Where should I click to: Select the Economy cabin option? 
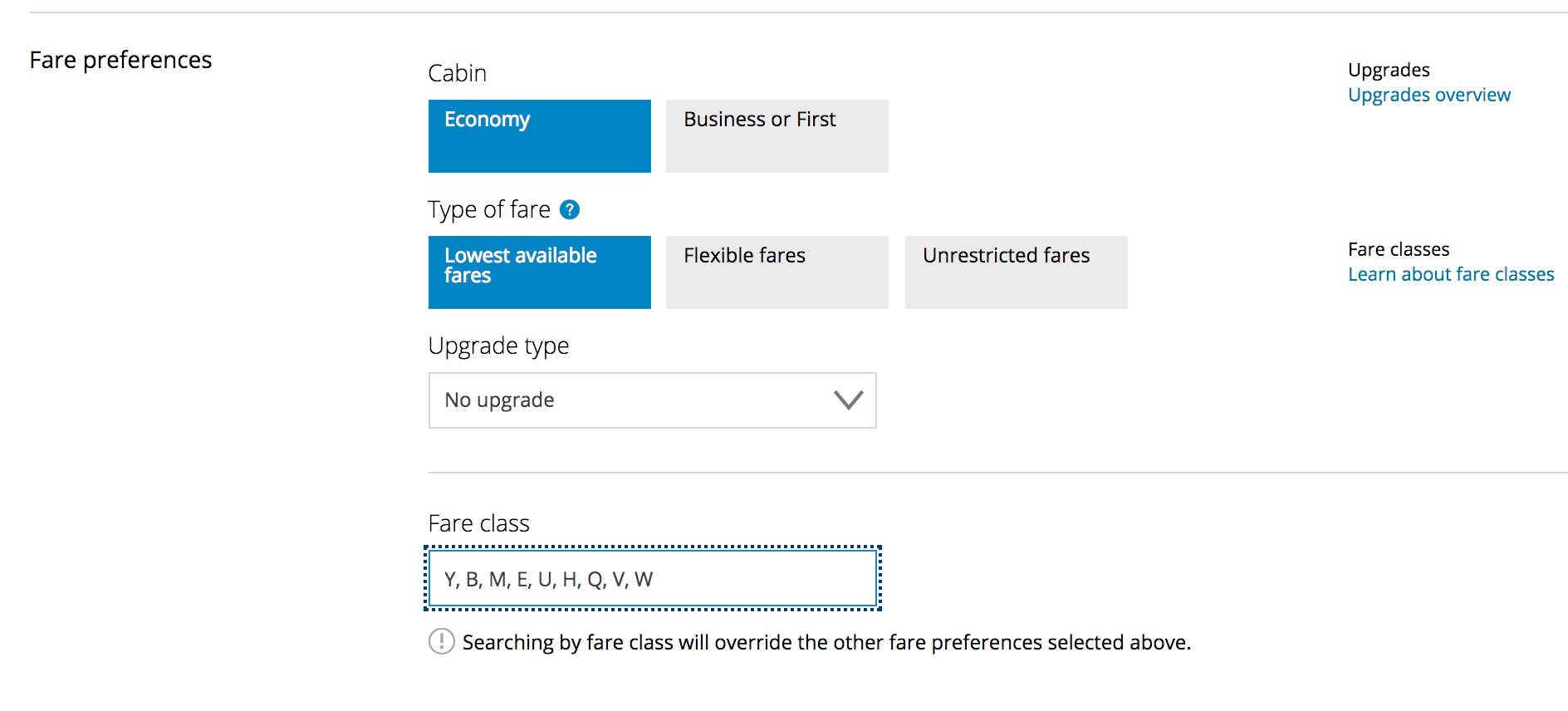(540, 136)
